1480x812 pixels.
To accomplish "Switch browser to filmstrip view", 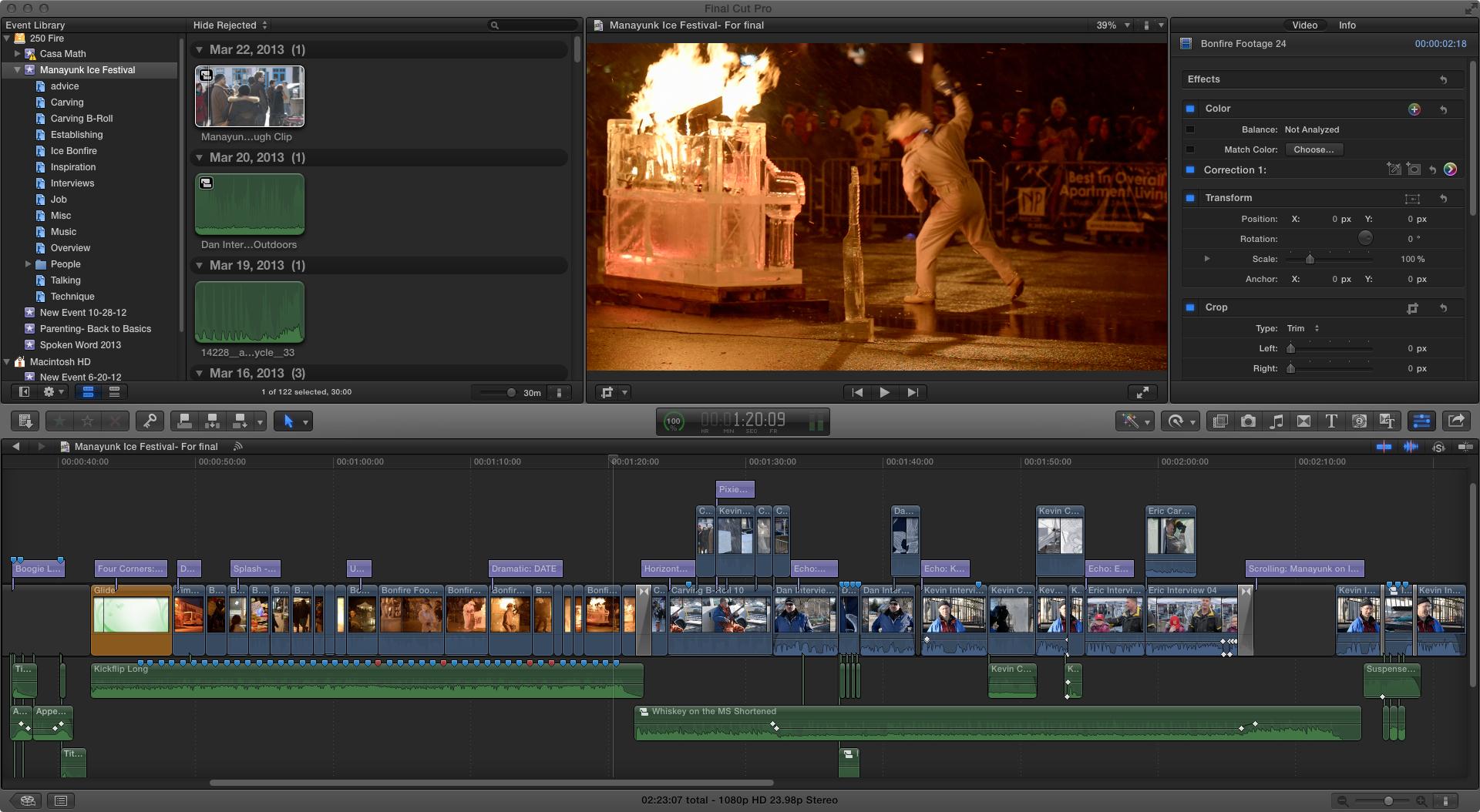I will tap(89, 392).
